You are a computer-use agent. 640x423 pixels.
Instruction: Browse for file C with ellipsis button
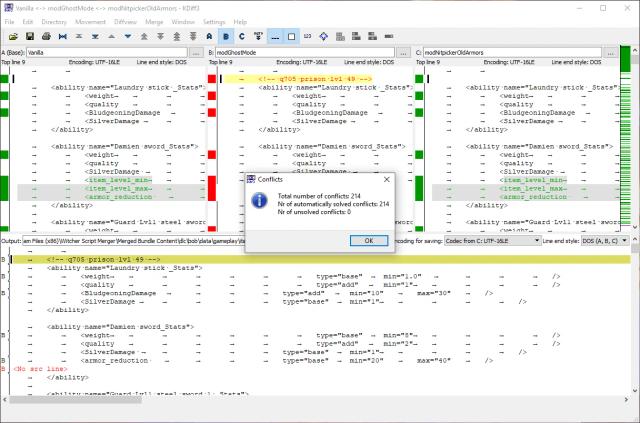click(x=611, y=53)
